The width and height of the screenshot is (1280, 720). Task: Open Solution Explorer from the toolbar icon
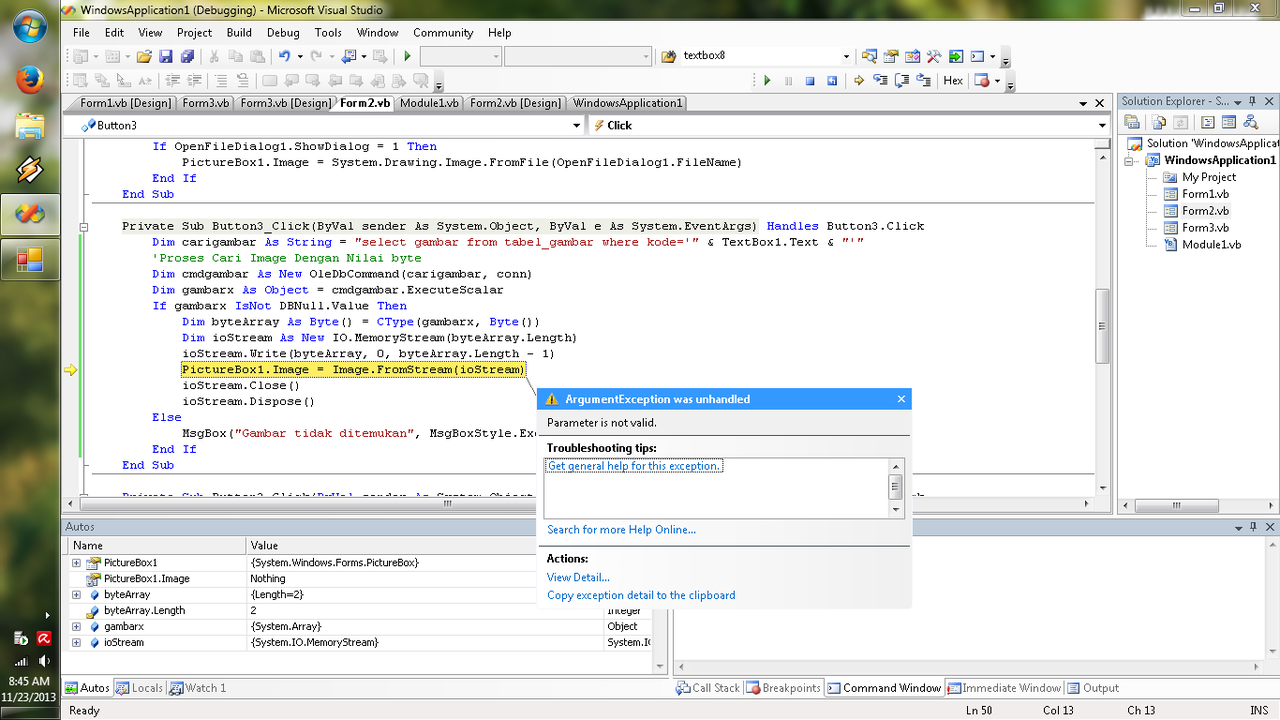coord(870,56)
